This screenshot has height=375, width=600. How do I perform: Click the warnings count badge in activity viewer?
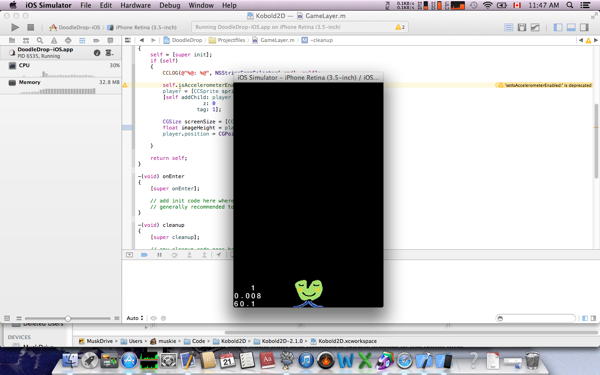pyautogui.click(x=400, y=27)
